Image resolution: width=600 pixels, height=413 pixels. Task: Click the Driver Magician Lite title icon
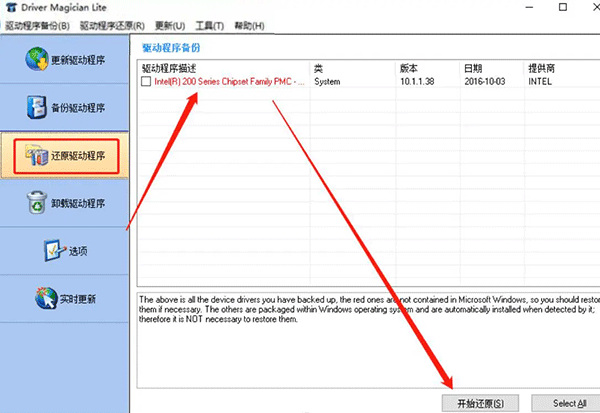(x=9, y=8)
